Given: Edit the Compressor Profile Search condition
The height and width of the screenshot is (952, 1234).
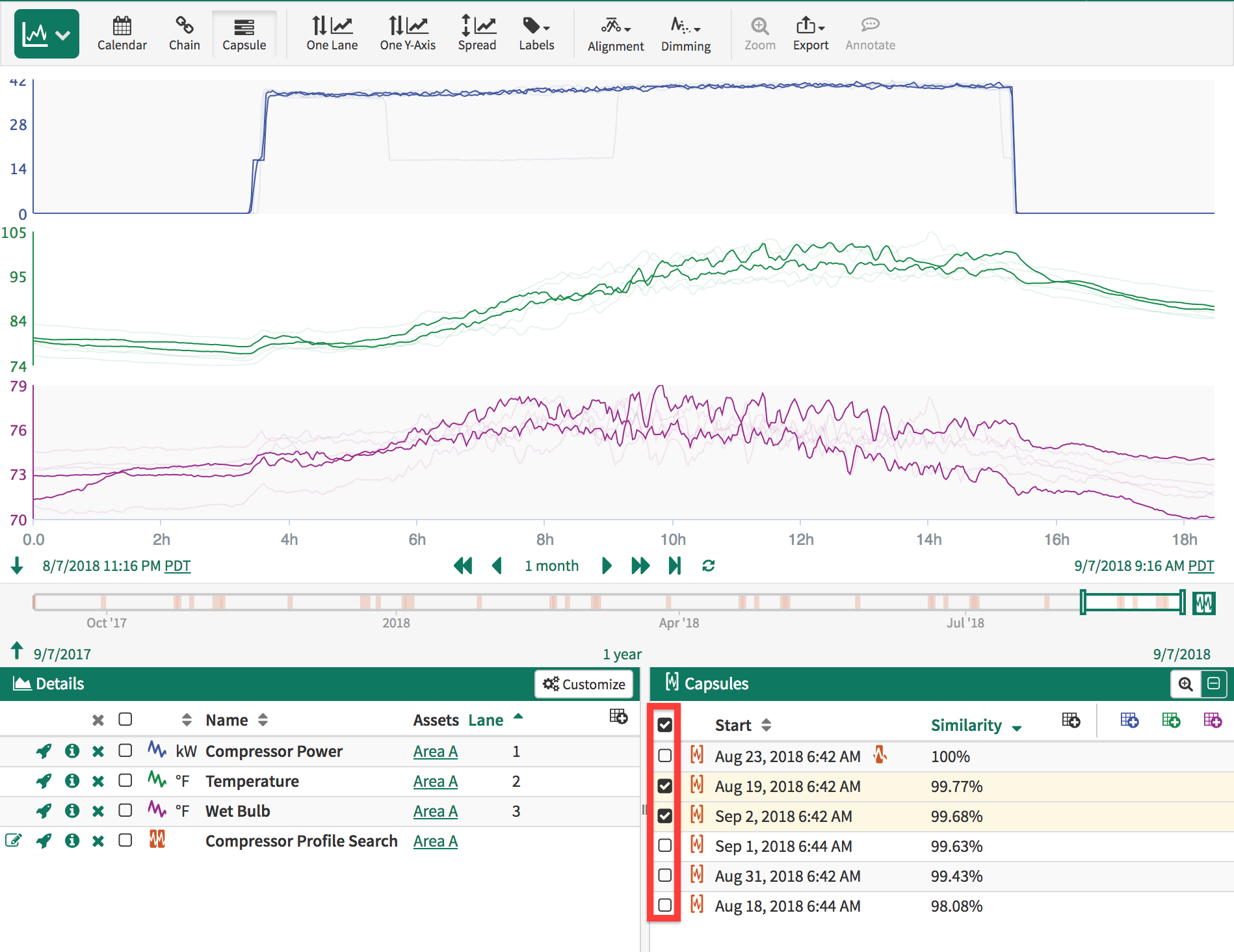Looking at the screenshot, I should (13, 841).
